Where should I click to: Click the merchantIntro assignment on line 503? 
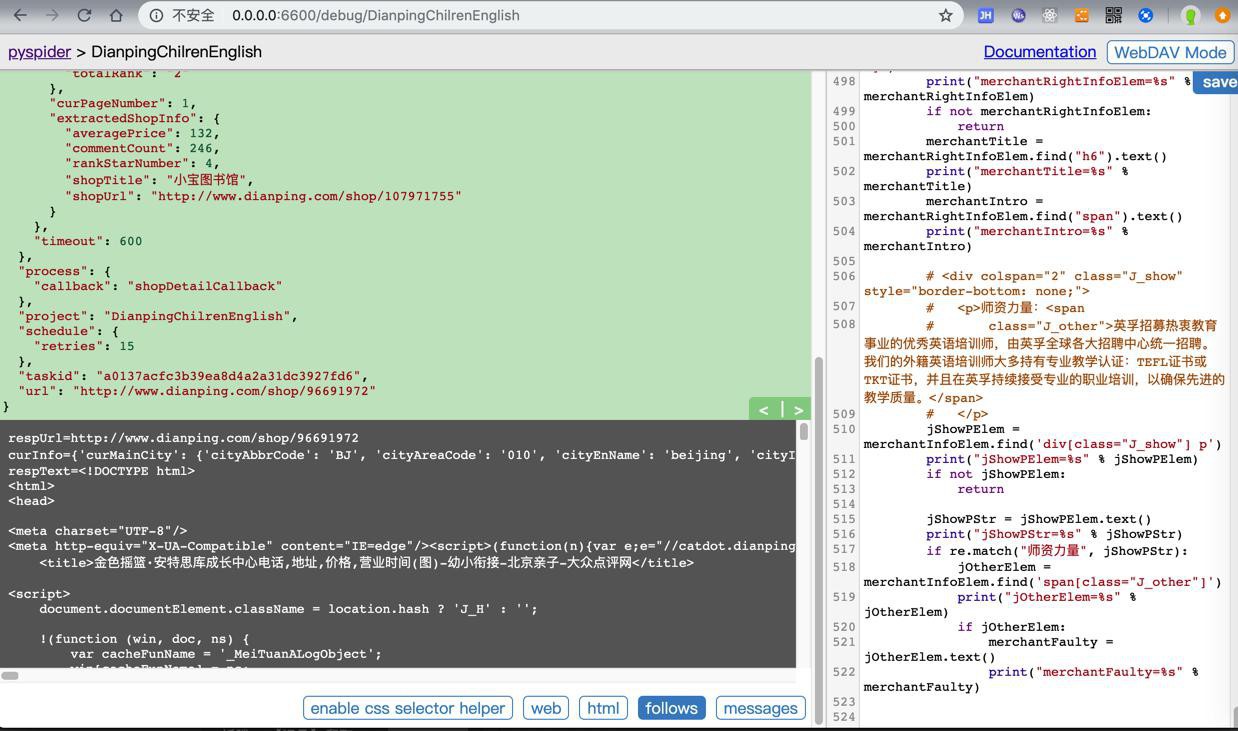(x=1023, y=209)
